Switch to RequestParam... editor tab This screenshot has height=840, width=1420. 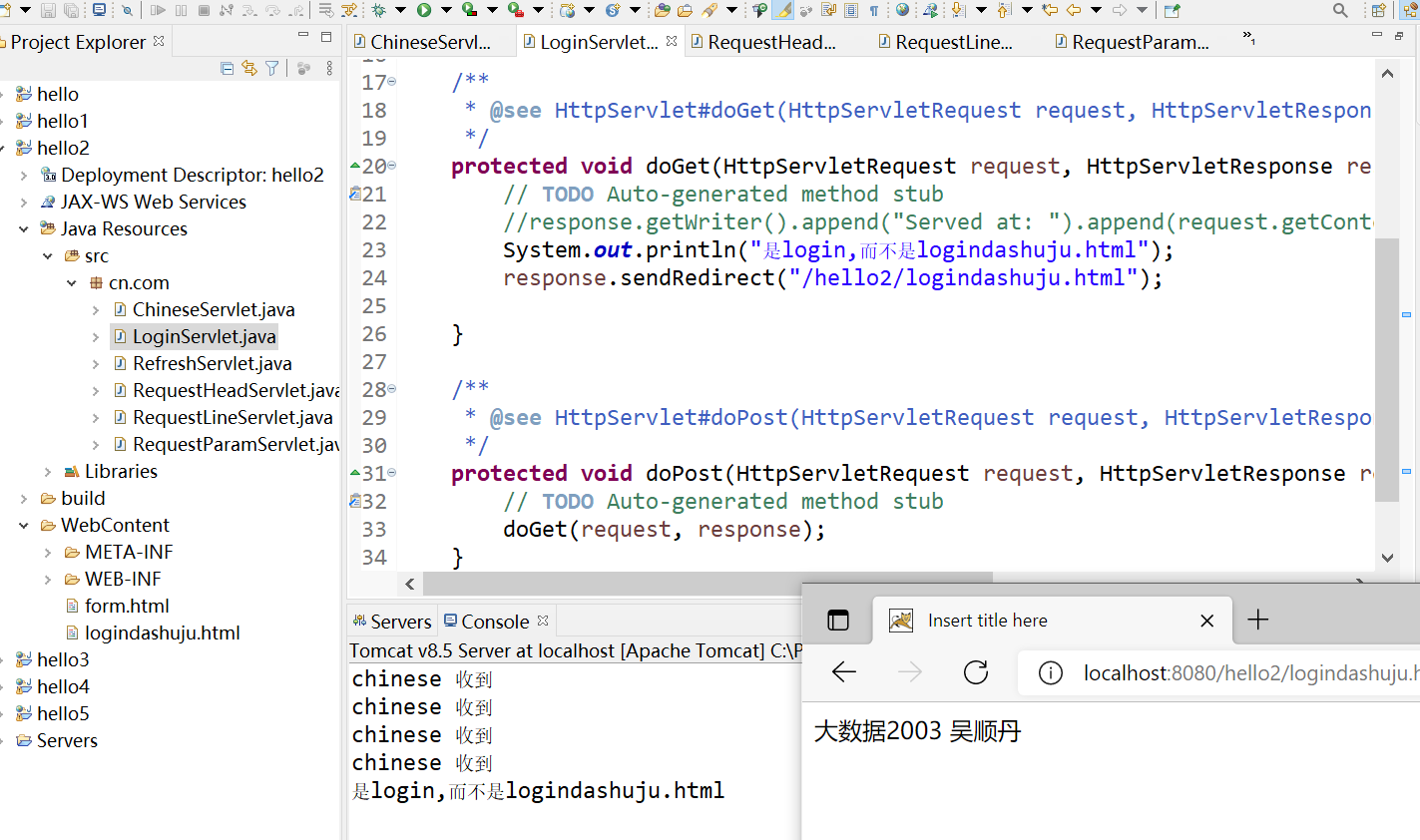point(1132,42)
